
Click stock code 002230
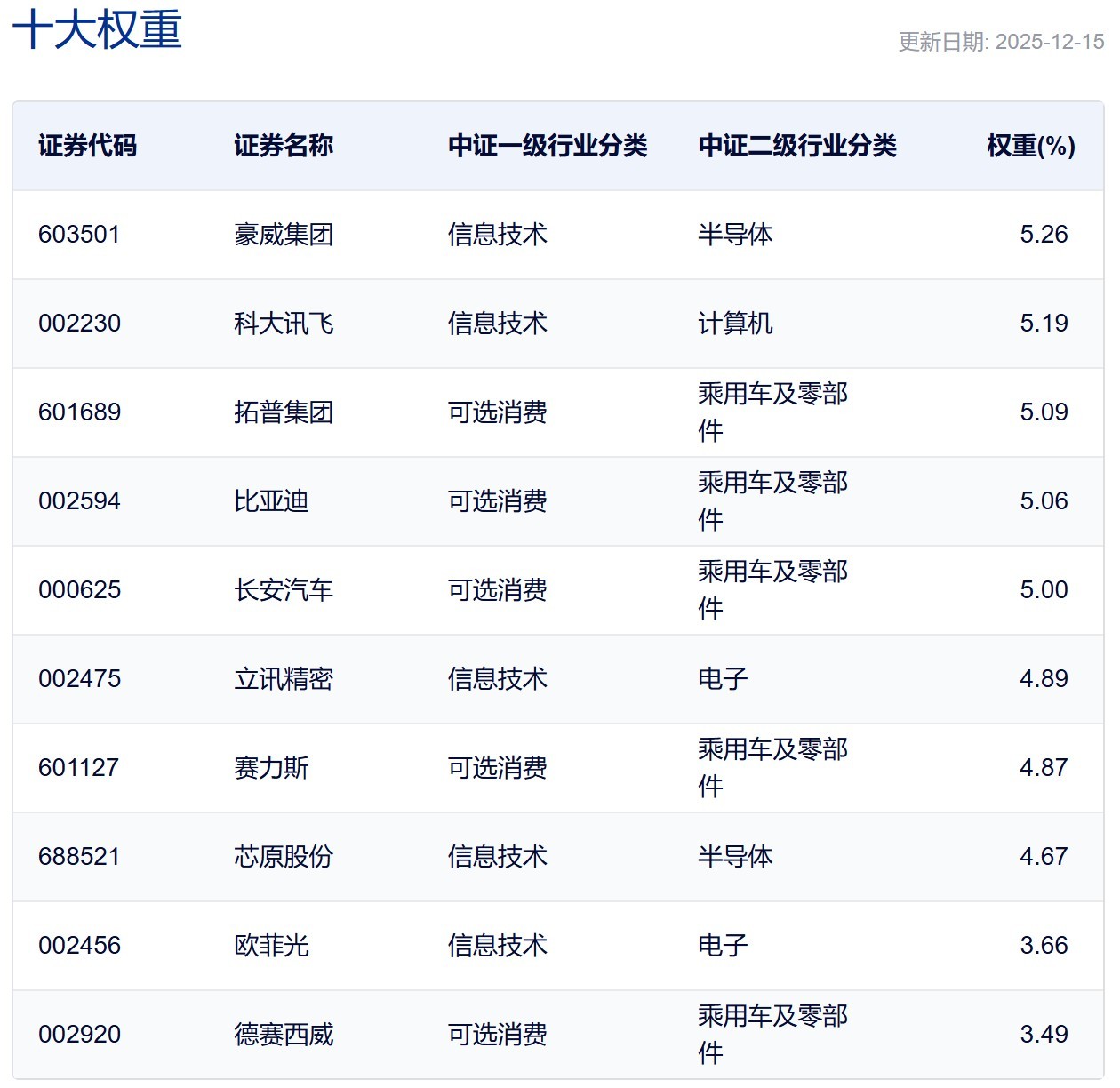point(79,324)
